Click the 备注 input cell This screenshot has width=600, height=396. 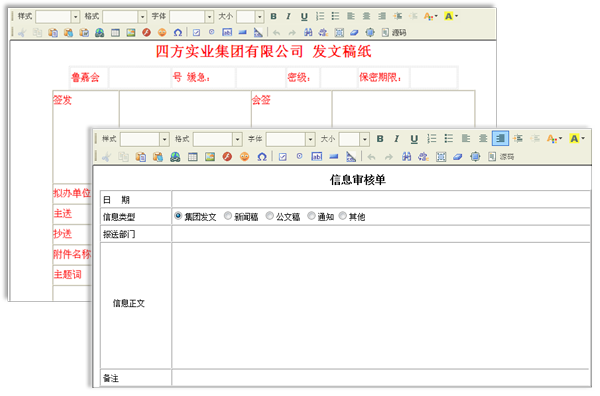(x=381, y=378)
